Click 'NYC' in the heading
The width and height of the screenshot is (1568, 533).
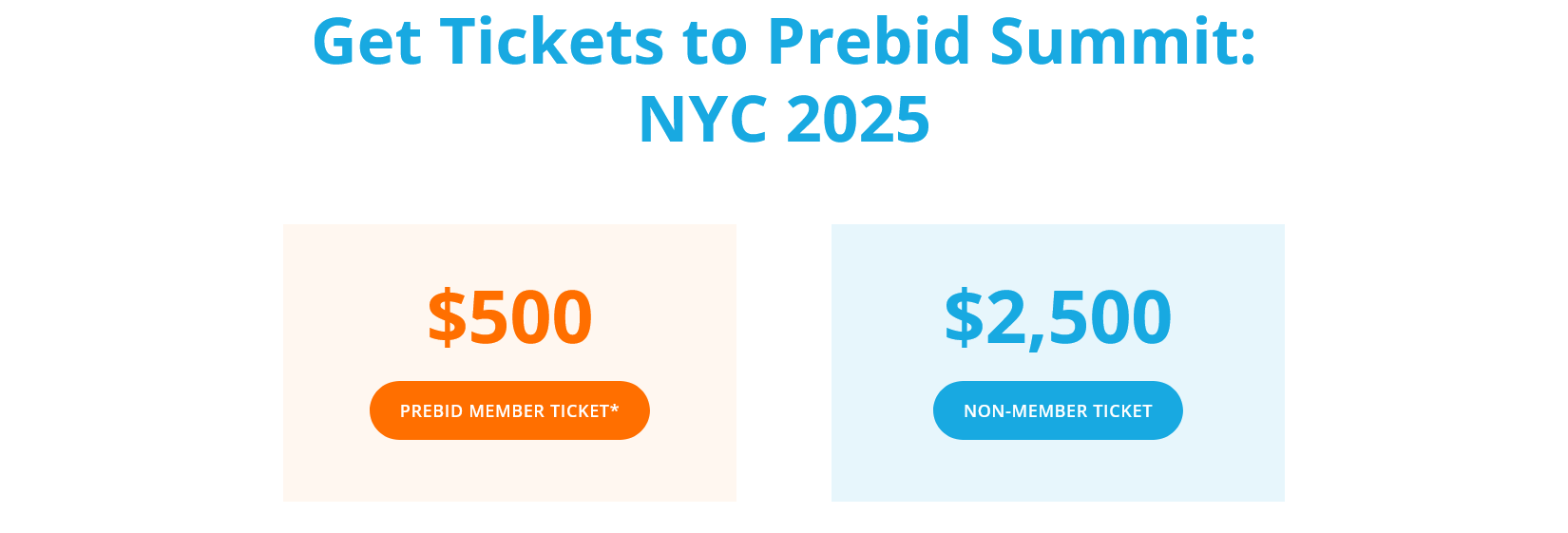tap(703, 120)
